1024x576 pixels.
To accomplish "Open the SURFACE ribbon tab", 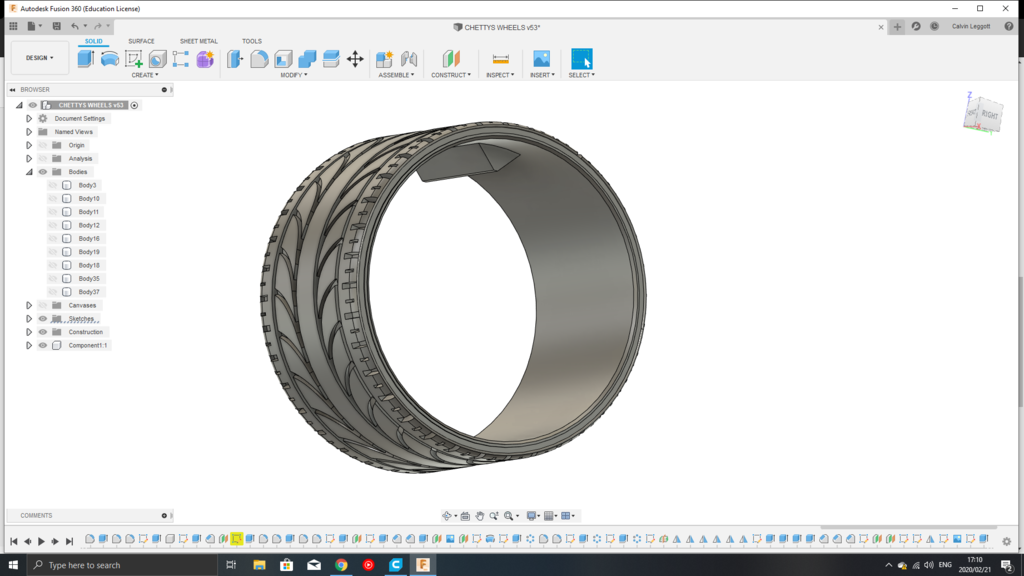I will 140,41.
